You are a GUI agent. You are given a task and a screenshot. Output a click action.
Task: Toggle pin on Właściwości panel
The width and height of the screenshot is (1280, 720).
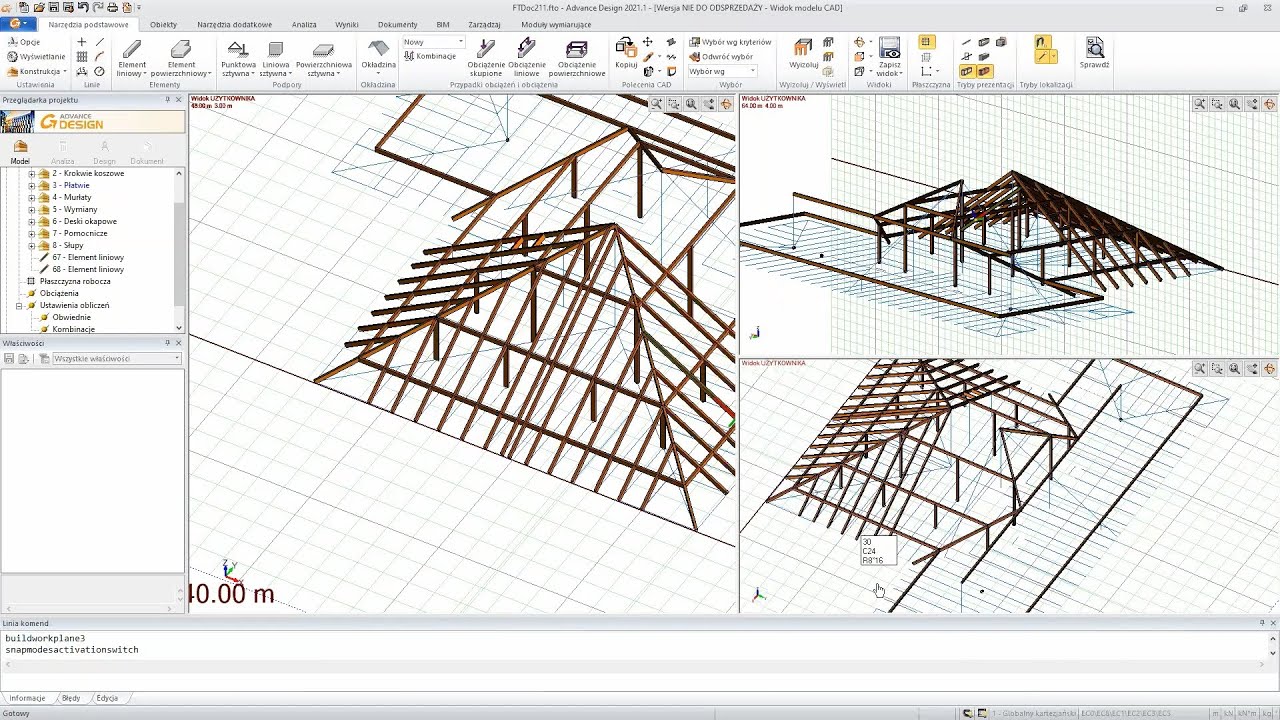tap(168, 343)
